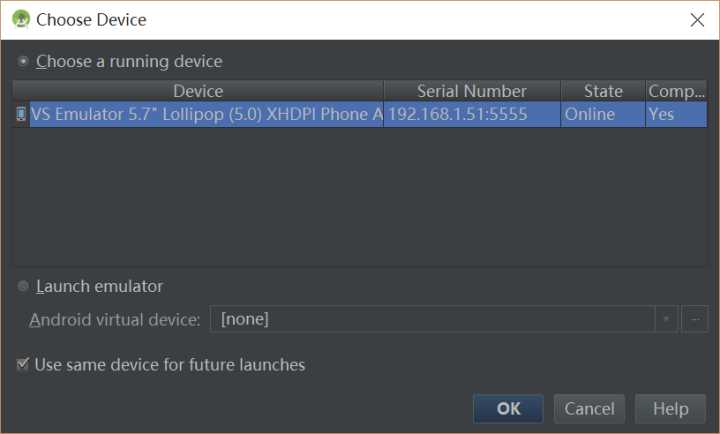Click the Android Studio icon in title bar
Viewport: 720px width, 434px height.
pyautogui.click(x=20, y=19)
